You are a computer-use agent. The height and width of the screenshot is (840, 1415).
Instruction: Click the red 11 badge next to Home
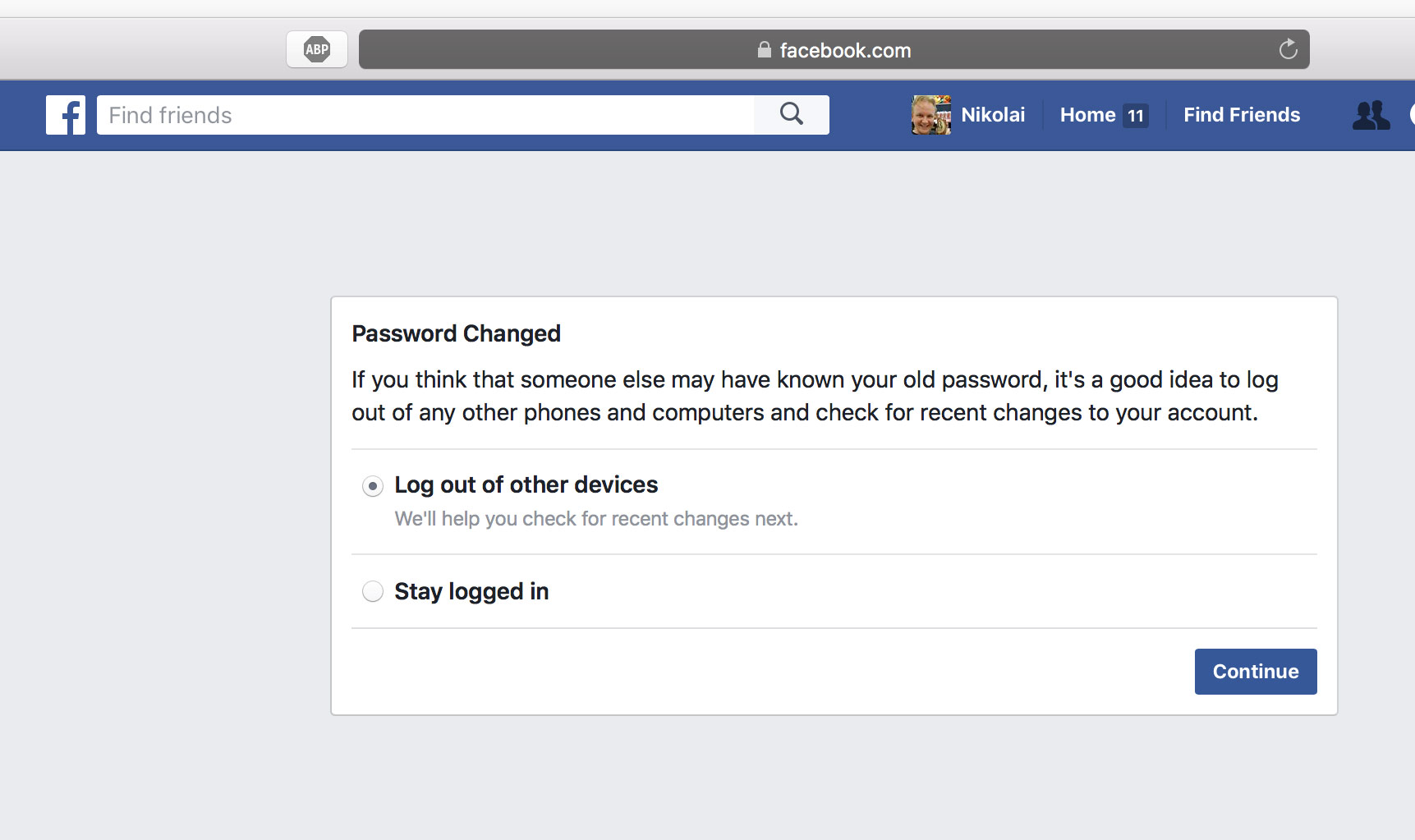point(1135,116)
